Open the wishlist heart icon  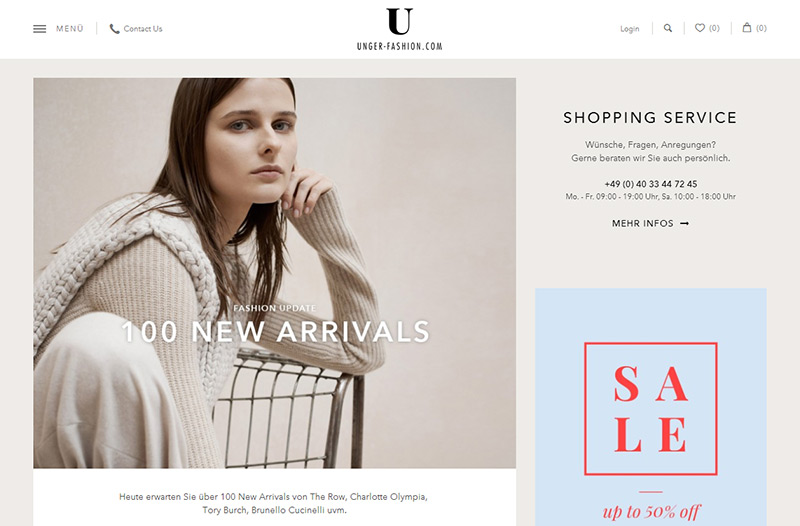point(700,28)
